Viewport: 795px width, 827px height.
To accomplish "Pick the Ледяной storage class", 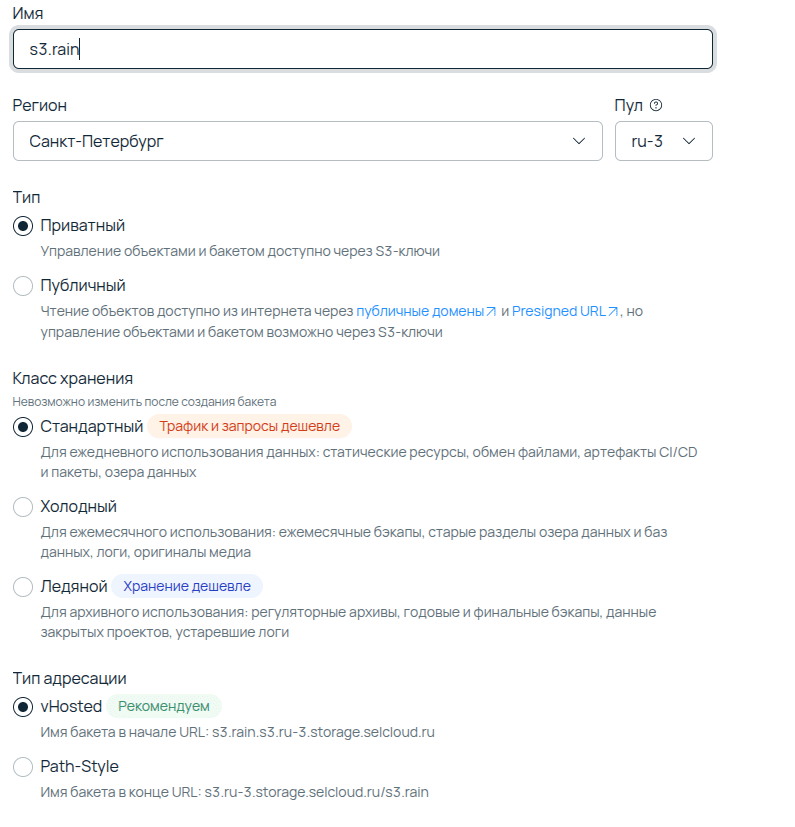I will (23, 586).
